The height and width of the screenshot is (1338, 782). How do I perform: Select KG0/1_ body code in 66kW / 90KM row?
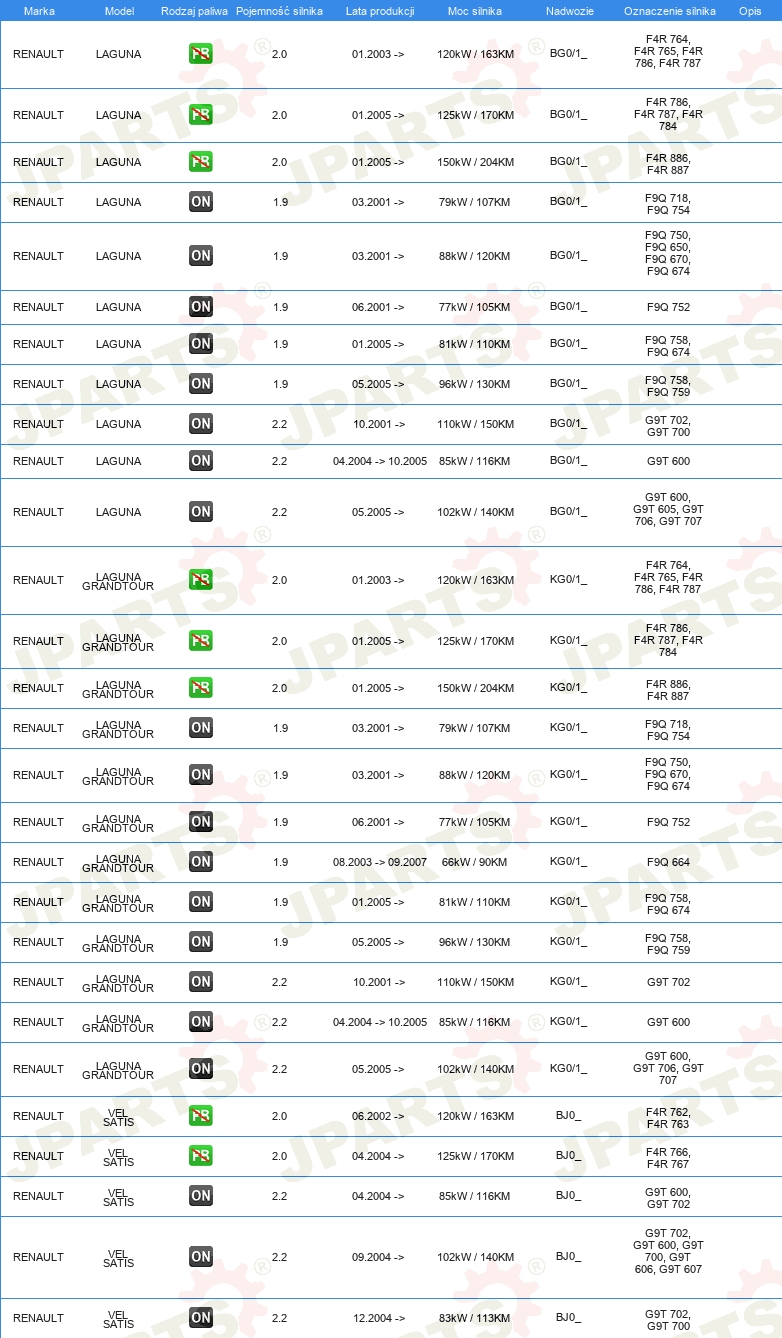pyautogui.click(x=568, y=862)
